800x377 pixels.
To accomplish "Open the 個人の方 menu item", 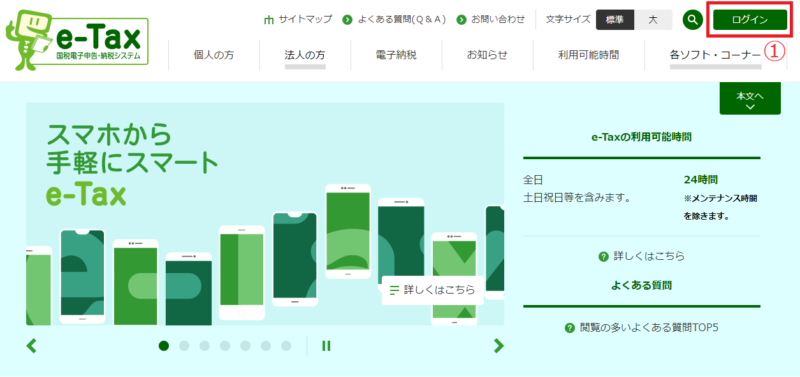I will click(x=214, y=56).
